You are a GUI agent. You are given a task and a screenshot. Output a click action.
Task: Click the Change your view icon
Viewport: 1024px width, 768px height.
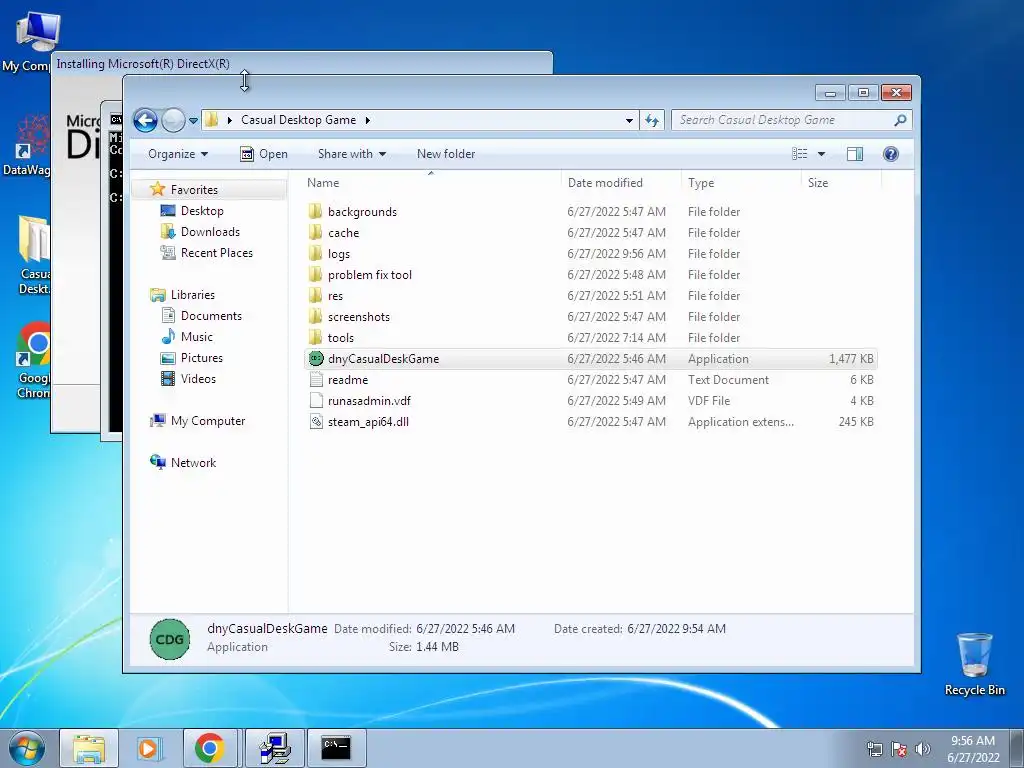click(799, 154)
